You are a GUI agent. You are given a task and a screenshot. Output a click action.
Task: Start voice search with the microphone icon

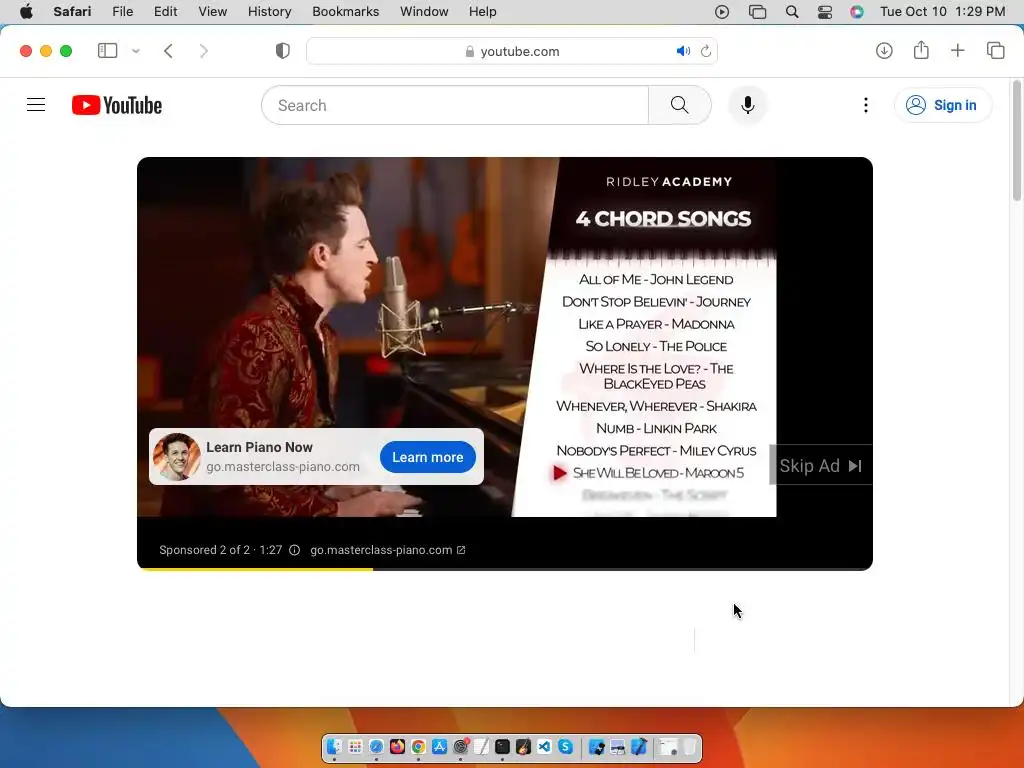click(x=748, y=105)
